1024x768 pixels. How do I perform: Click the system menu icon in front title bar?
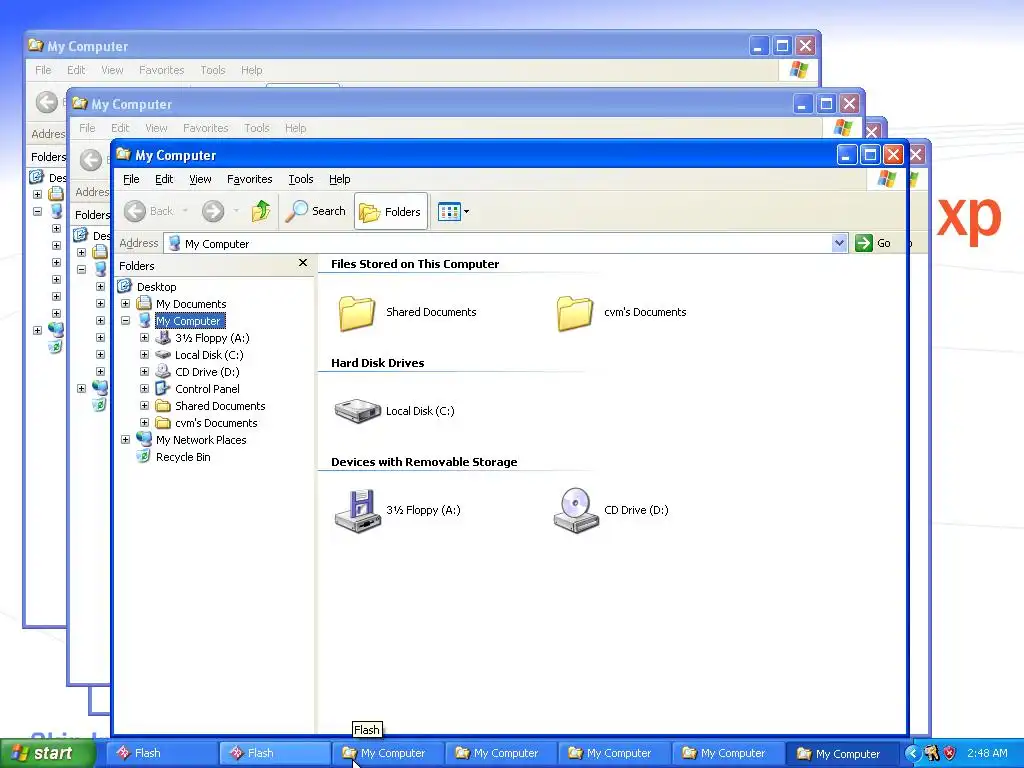point(123,154)
